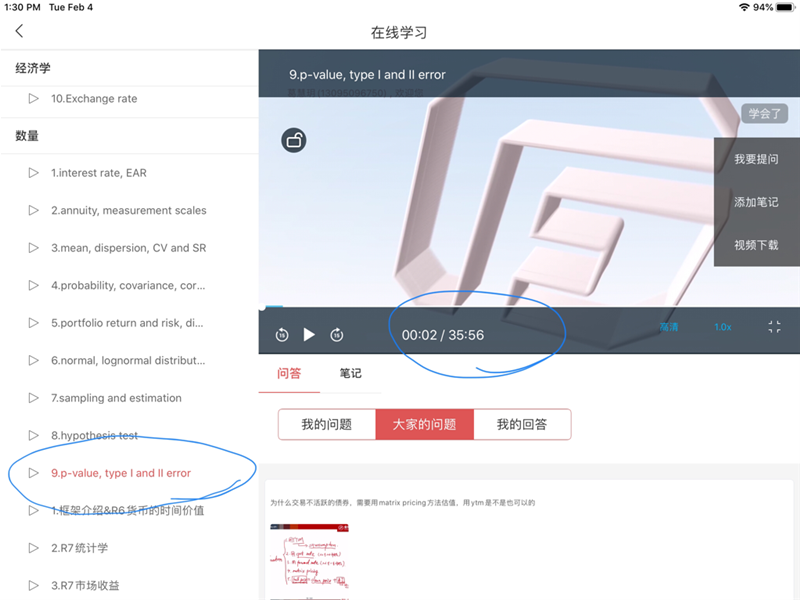Tap the Wi-Fi status icon
800x600 pixels.
[x=744, y=7]
